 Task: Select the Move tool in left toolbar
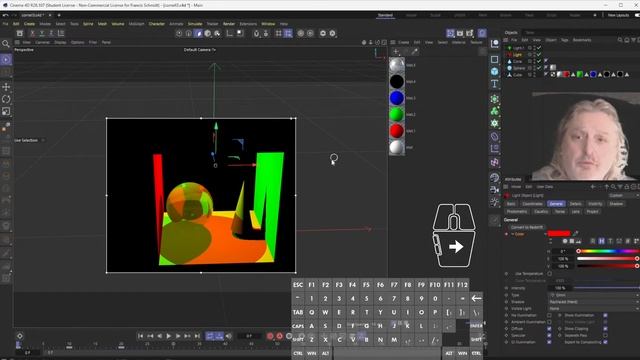(x=6, y=87)
